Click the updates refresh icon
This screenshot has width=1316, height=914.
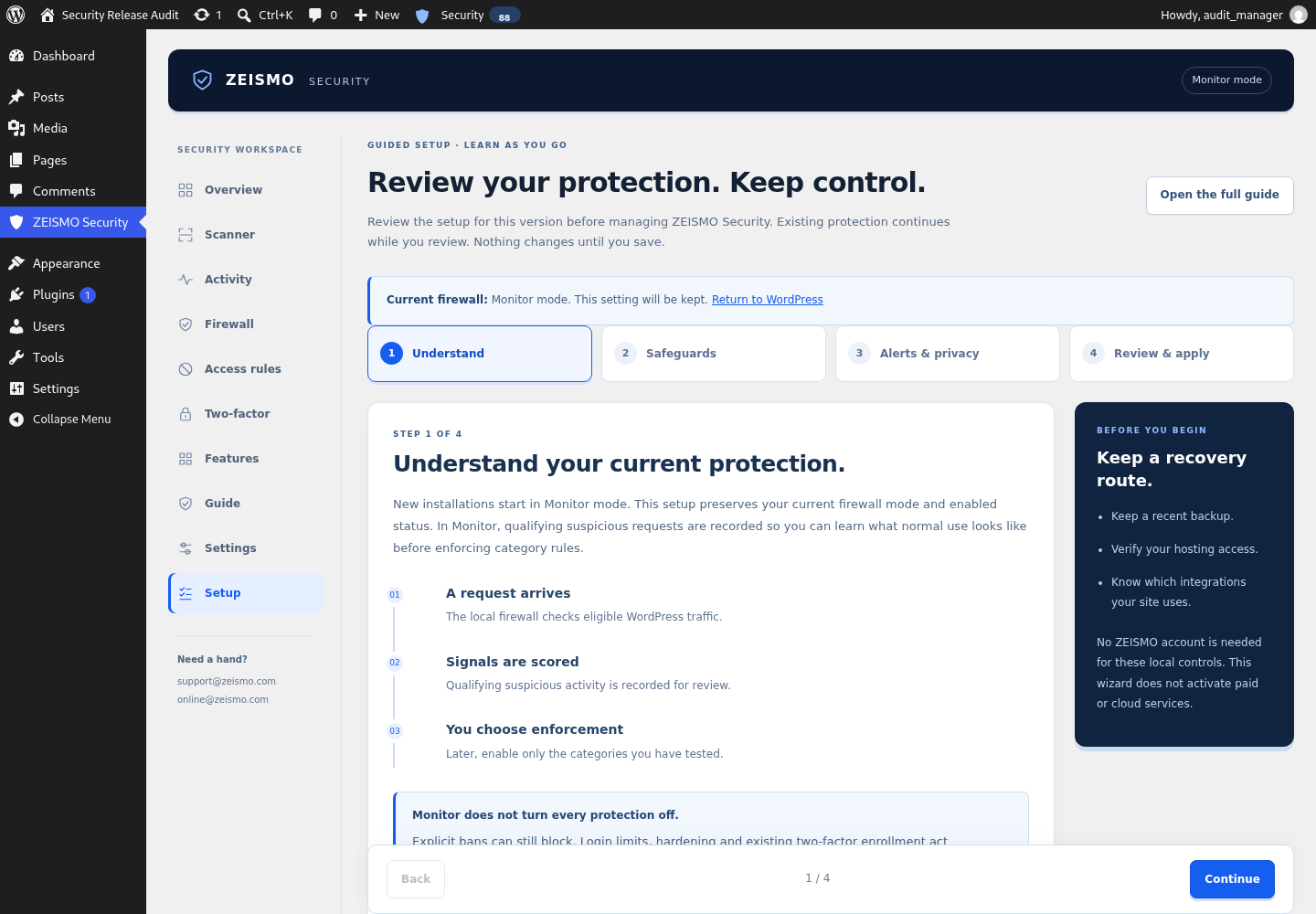pos(202,15)
